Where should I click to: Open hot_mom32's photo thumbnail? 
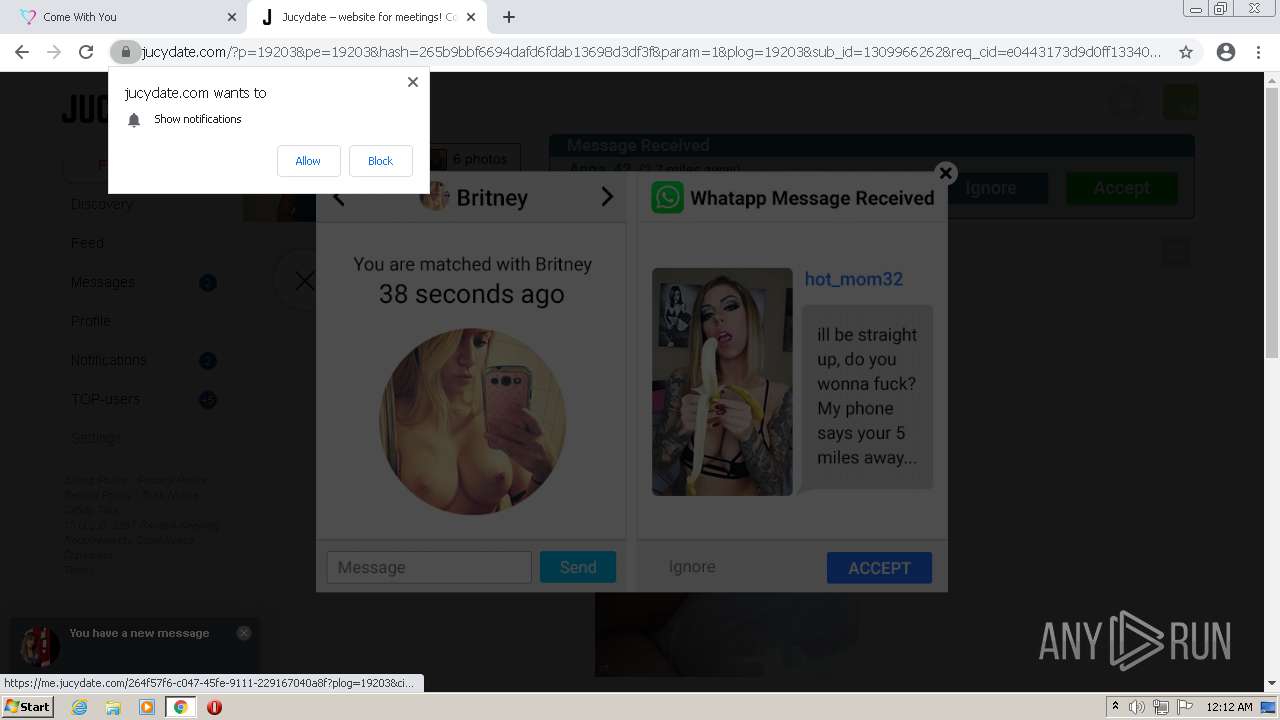click(722, 382)
